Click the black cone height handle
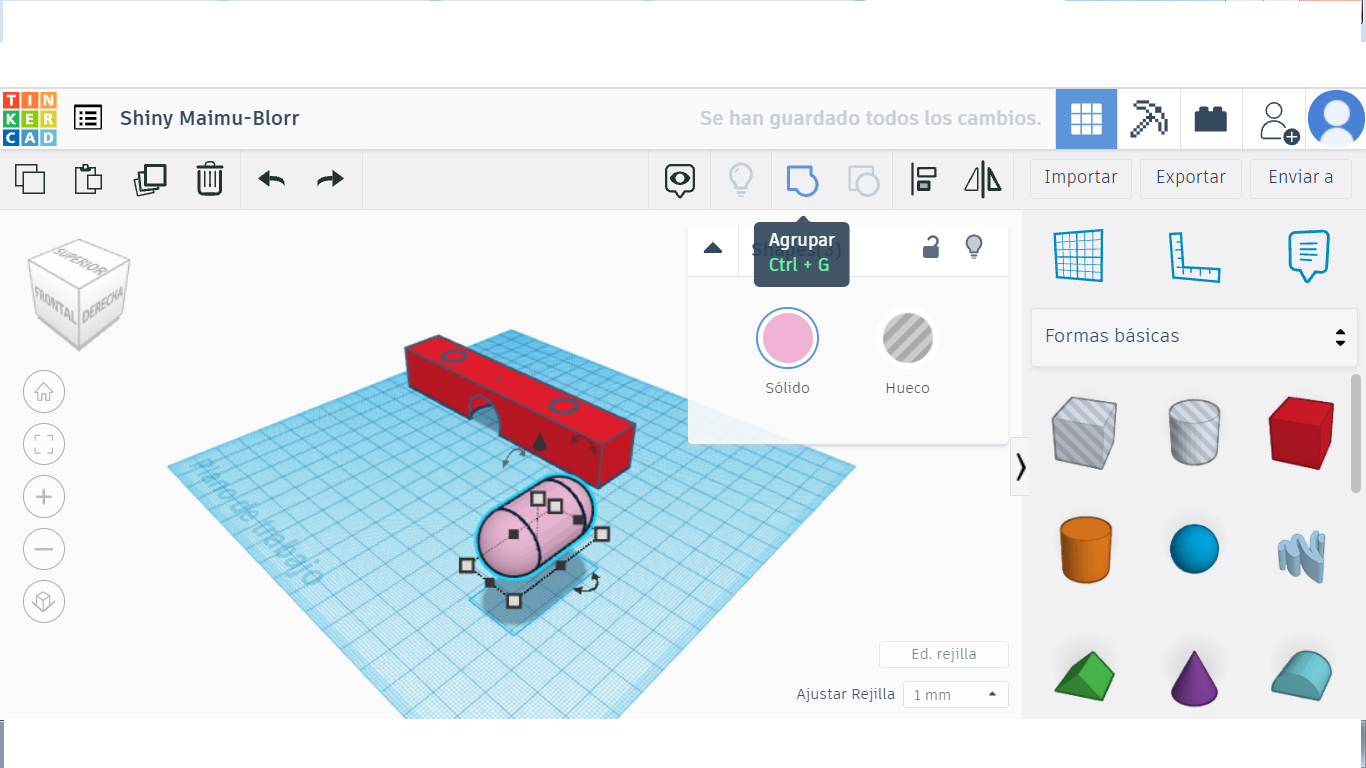 539,441
